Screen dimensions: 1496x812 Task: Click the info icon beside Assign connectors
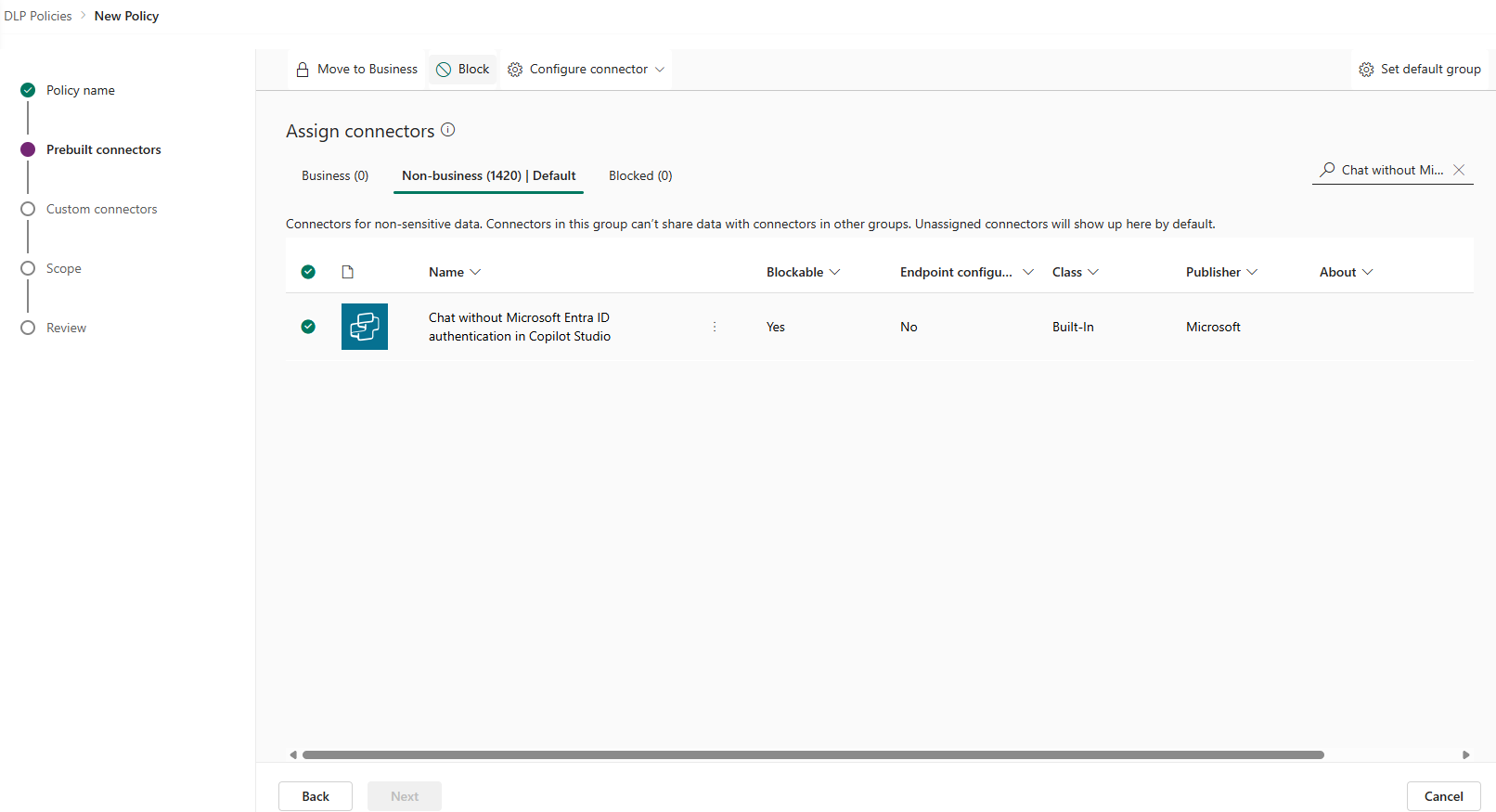pyautogui.click(x=448, y=130)
